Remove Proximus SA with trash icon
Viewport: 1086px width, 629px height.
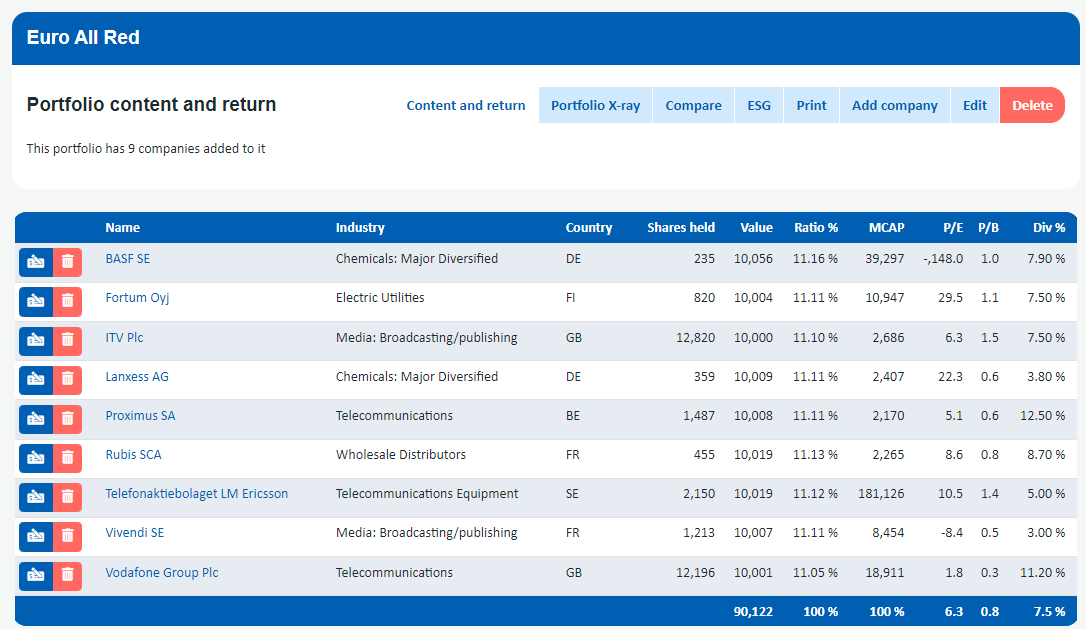68,418
